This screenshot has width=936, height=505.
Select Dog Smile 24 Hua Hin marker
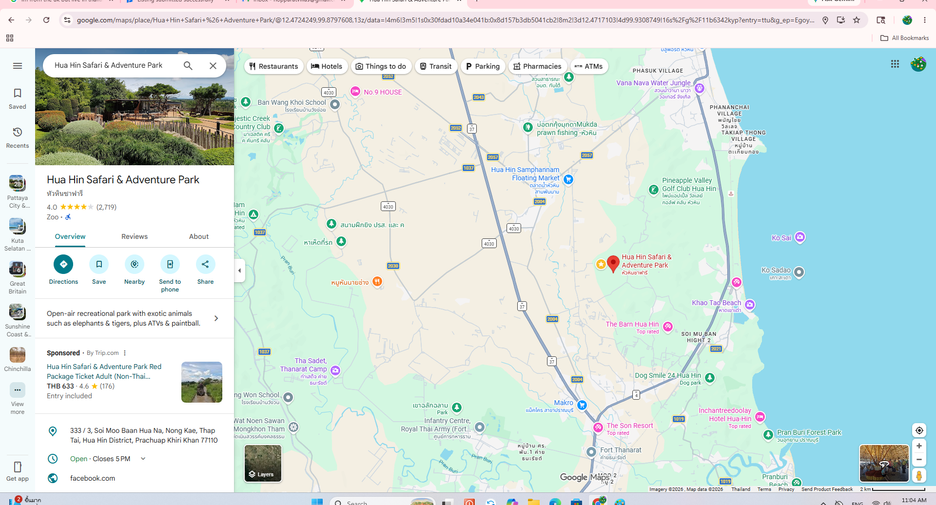pyautogui.click(x=710, y=378)
